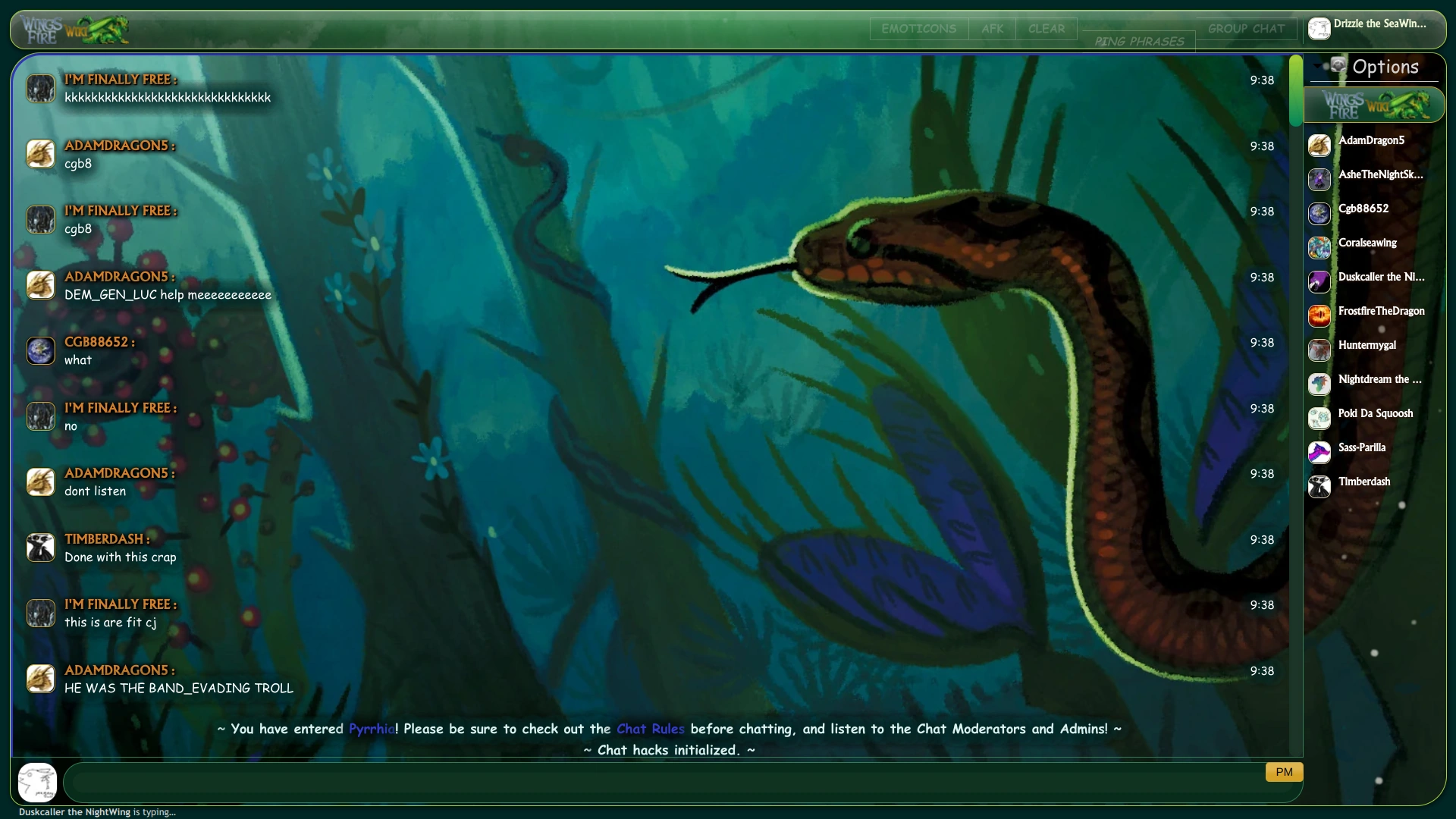This screenshot has width=1456, height=819.
Task: Click Timberdash avatar in user list
Action: click(1319, 486)
